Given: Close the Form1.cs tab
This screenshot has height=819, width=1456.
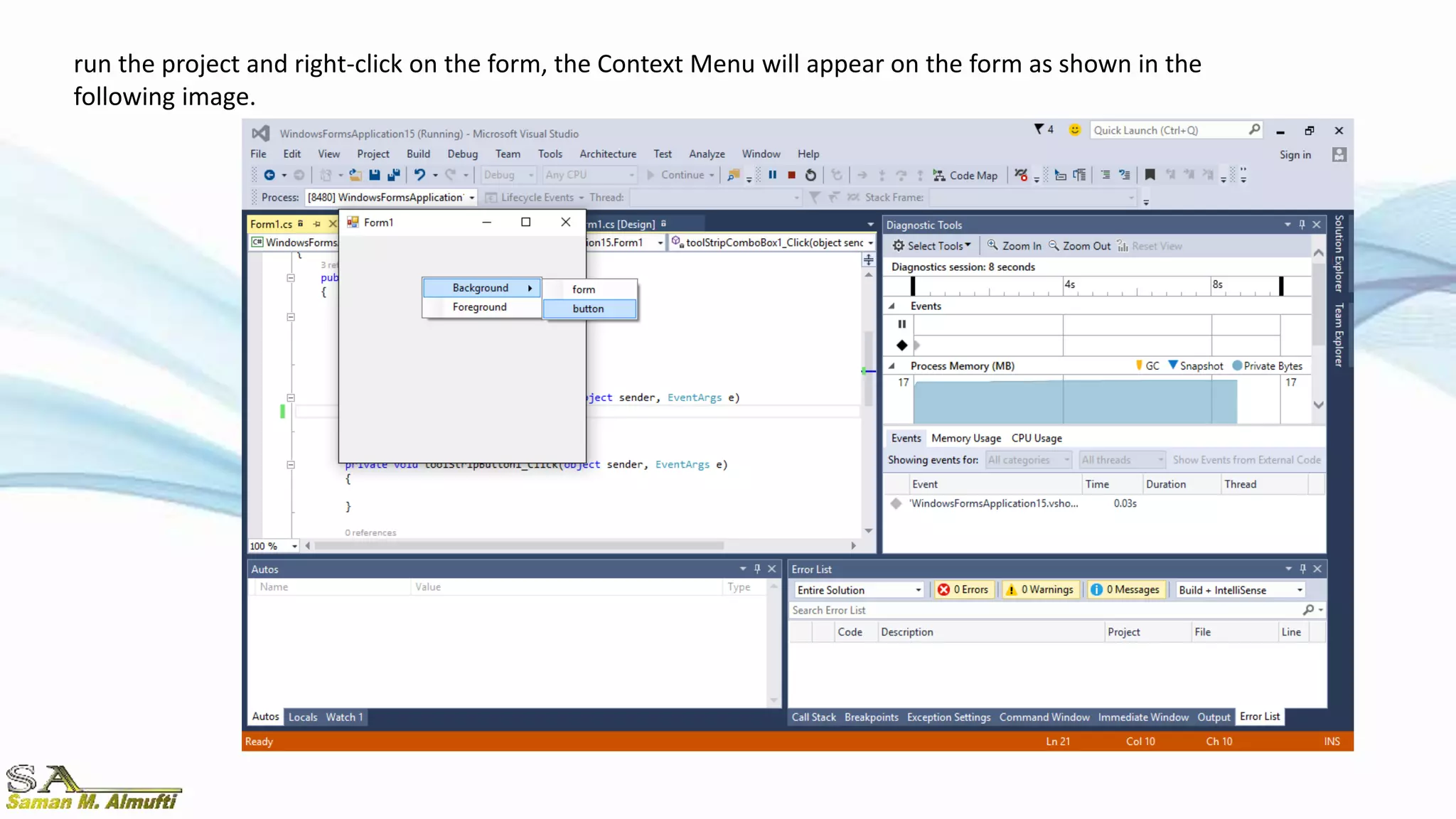Looking at the screenshot, I should tap(332, 224).
